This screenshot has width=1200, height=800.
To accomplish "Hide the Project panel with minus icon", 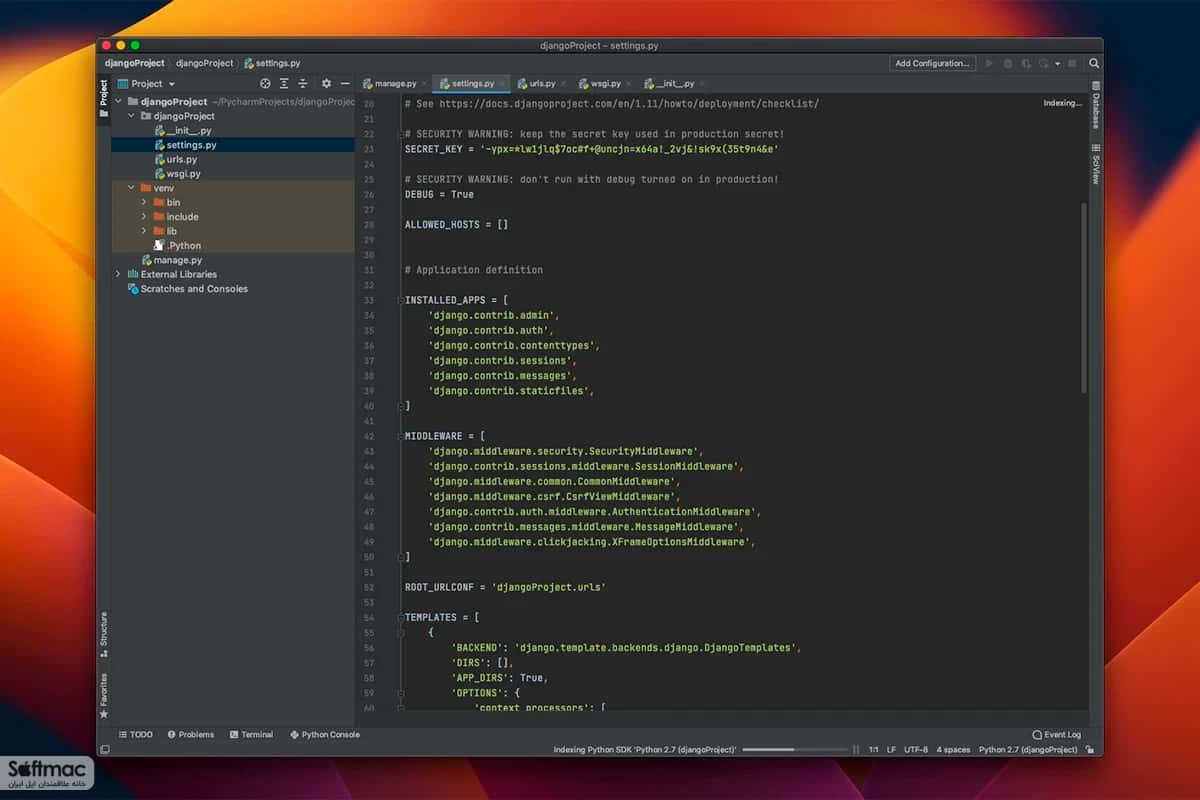I will 345,84.
